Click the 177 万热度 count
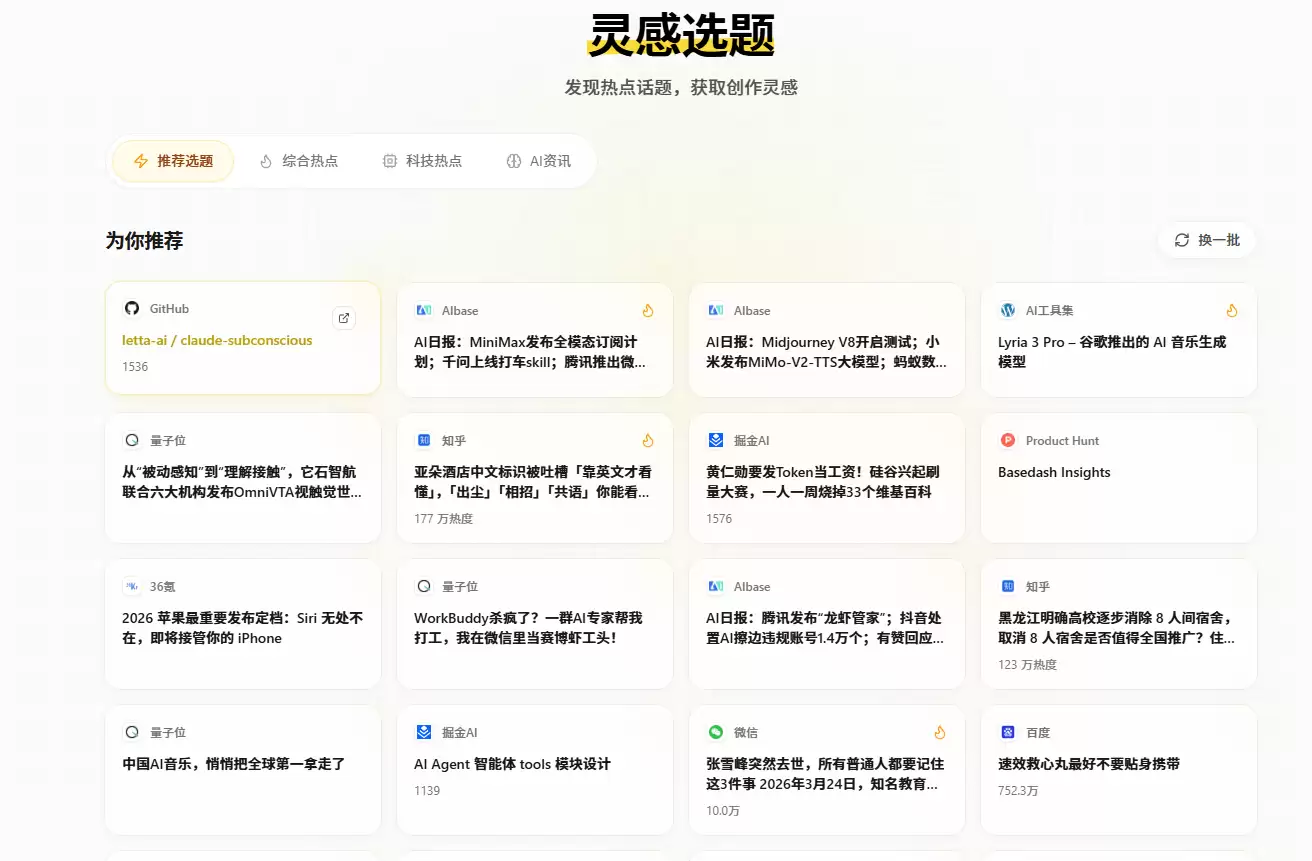 tap(443, 519)
